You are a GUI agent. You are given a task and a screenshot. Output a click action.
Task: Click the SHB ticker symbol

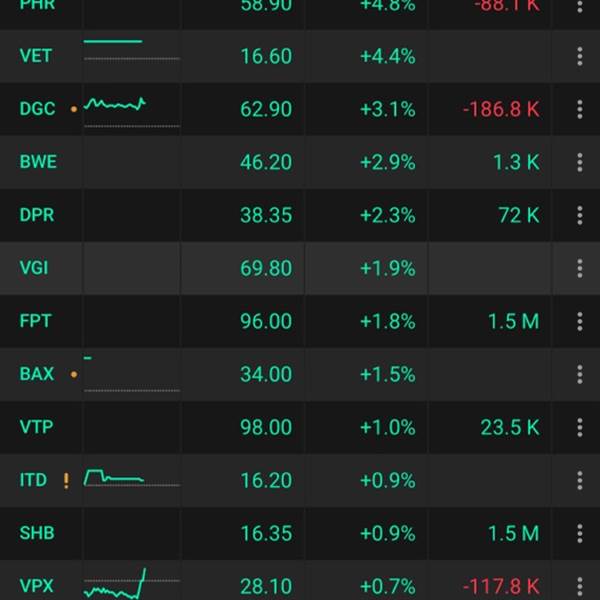[36, 533]
